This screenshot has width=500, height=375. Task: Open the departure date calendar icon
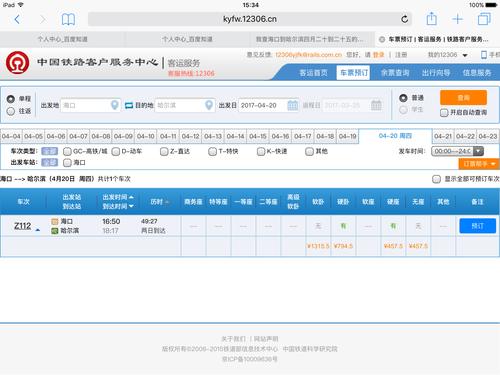[293, 105]
